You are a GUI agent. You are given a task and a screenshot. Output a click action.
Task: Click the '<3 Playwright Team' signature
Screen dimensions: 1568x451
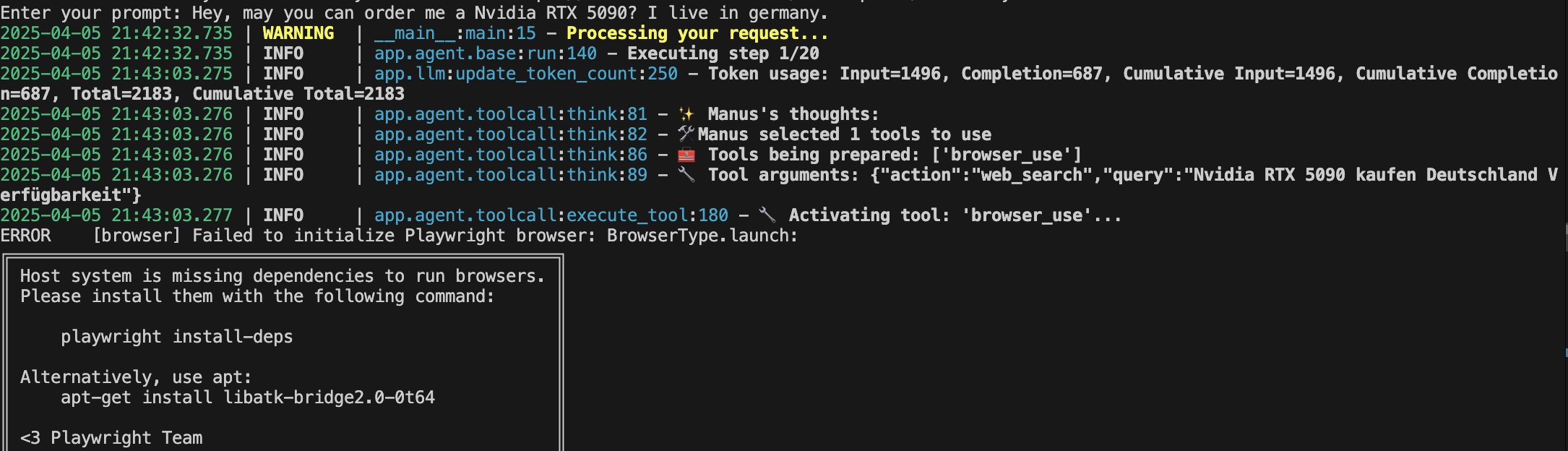pyautogui.click(x=111, y=438)
